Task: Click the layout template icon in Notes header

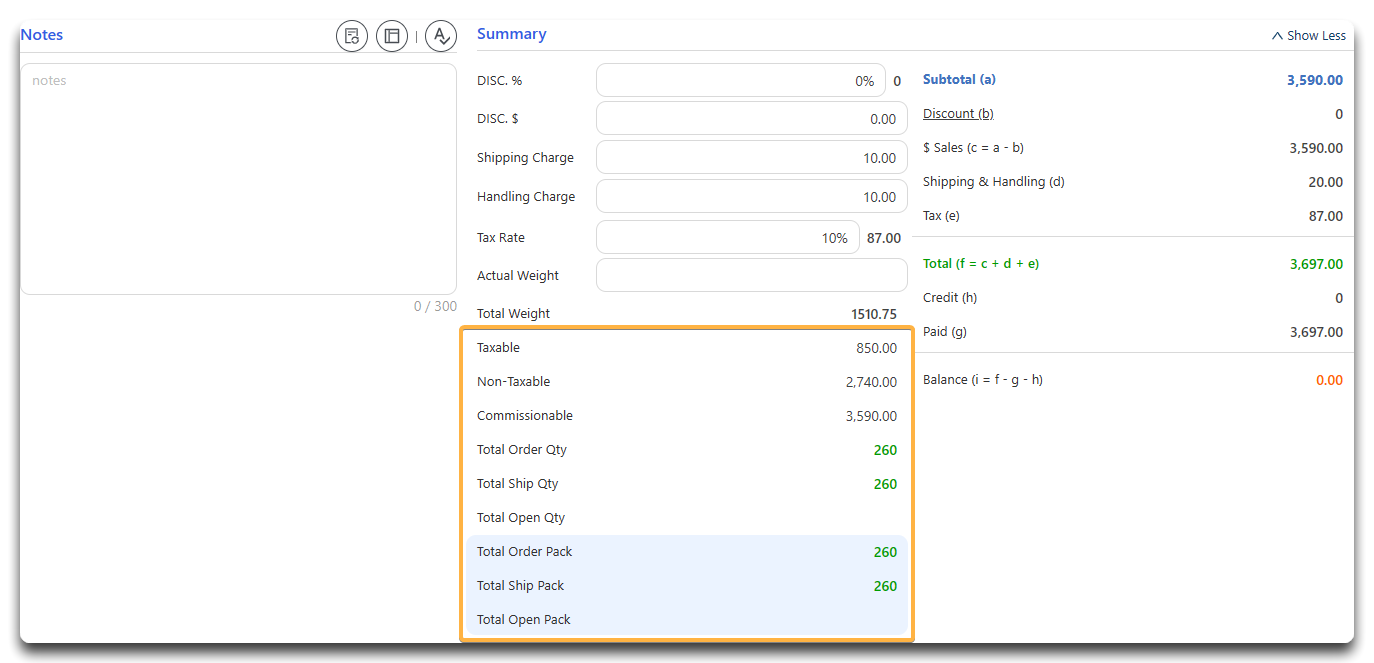Action: (392, 36)
